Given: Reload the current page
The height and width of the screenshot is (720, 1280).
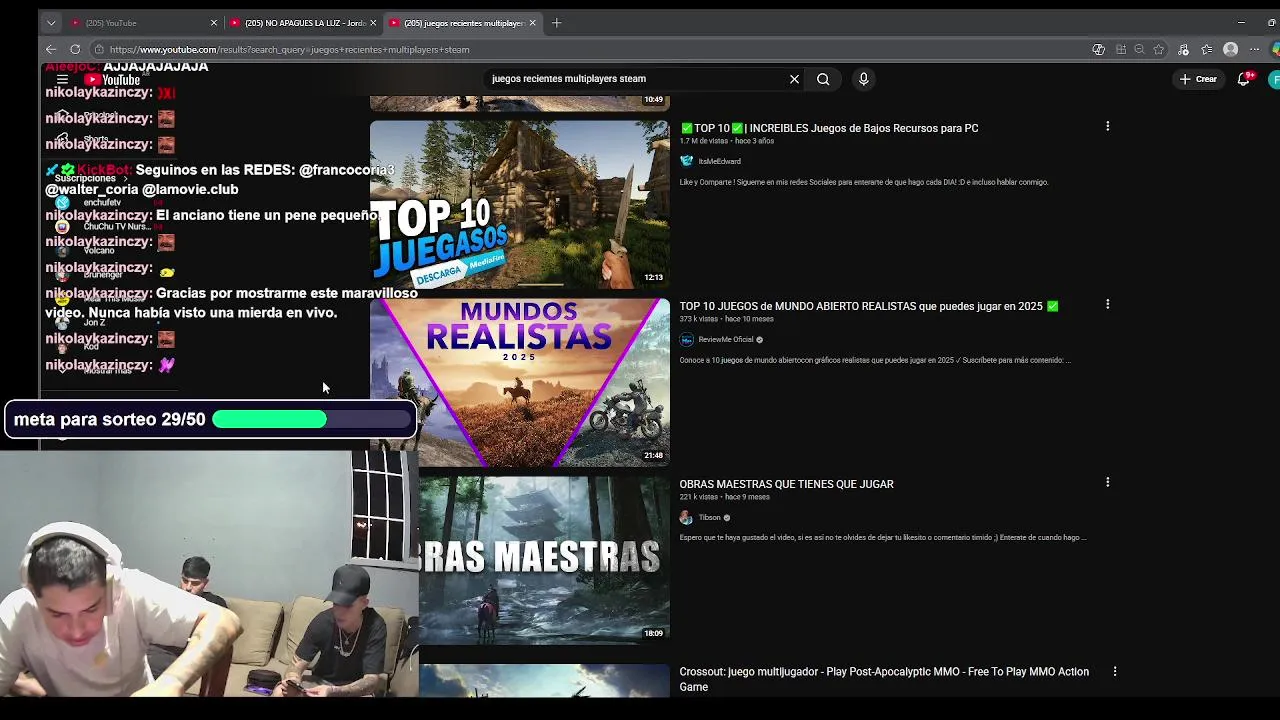Looking at the screenshot, I should (x=75, y=49).
